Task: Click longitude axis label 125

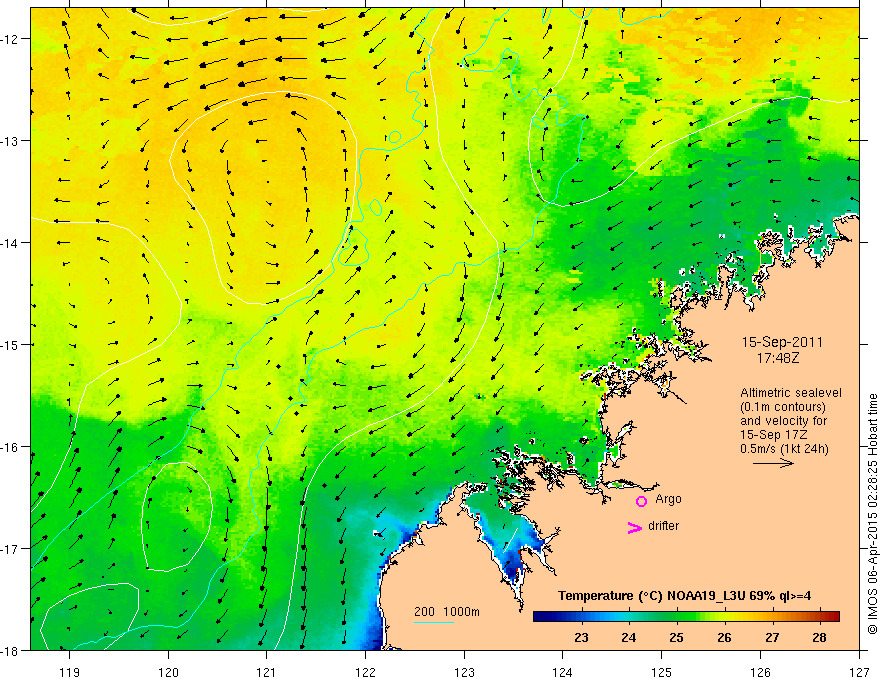Action: (662, 672)
